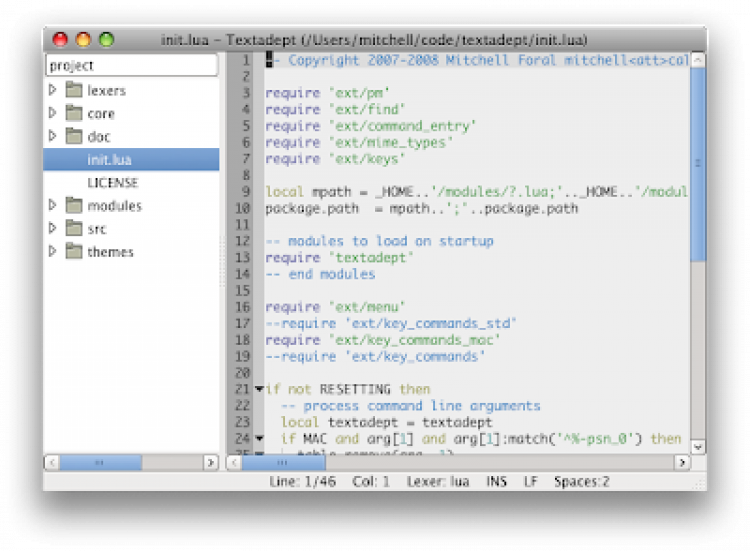The image size is (750, 551).
Task: Click line number 1 in margin
Action: point(246,60)
